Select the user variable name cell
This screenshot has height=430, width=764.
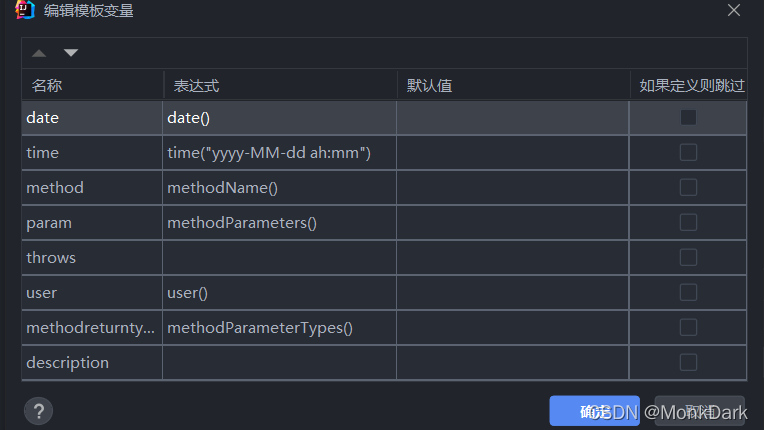92,293
